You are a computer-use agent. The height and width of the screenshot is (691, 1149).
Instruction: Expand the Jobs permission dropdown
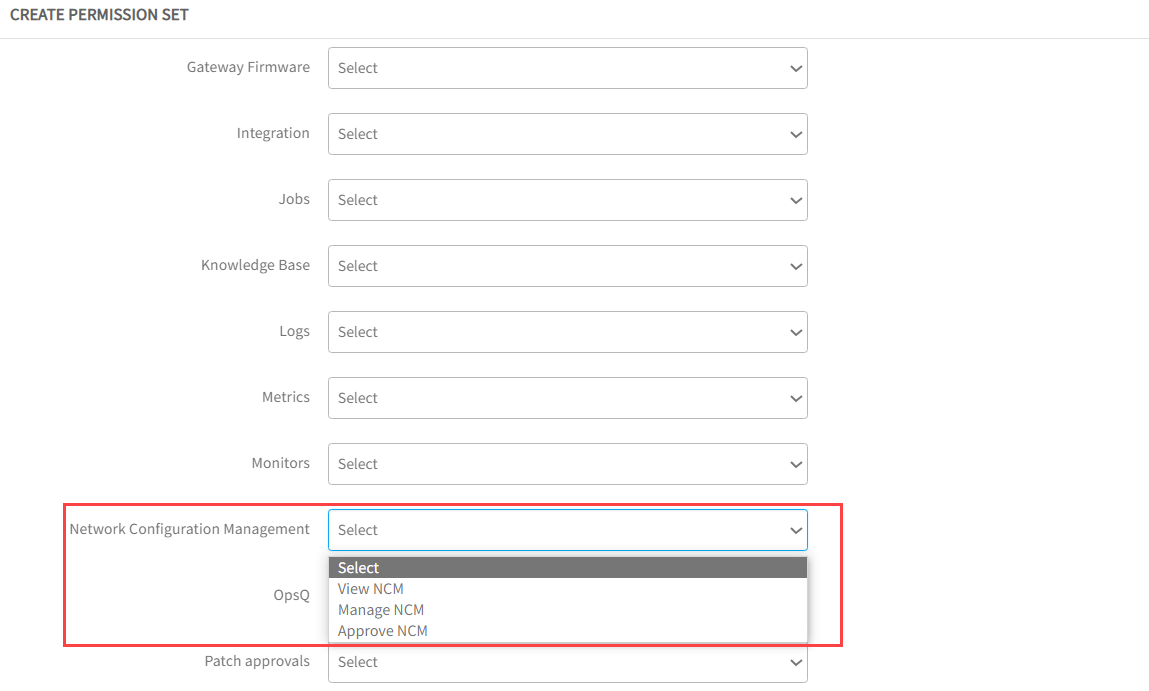(x=568, y=200)
